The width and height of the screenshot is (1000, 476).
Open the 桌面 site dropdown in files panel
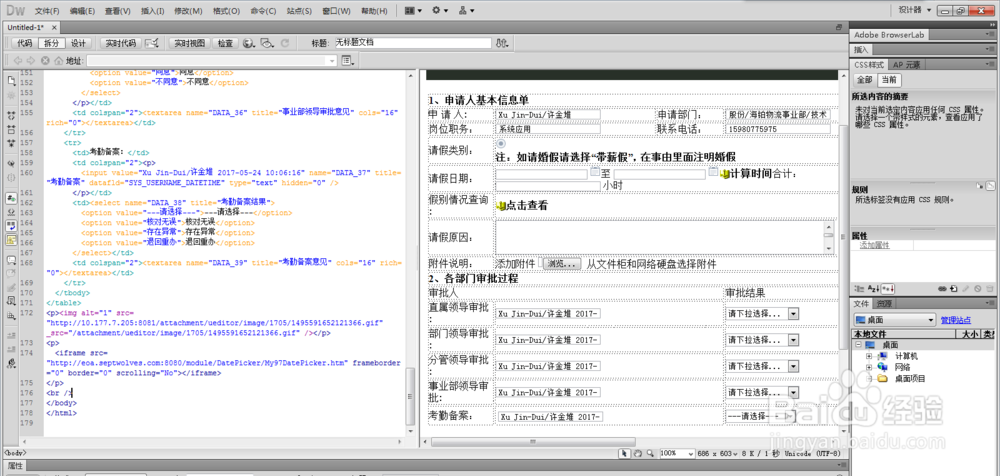(x=894, y=320)
